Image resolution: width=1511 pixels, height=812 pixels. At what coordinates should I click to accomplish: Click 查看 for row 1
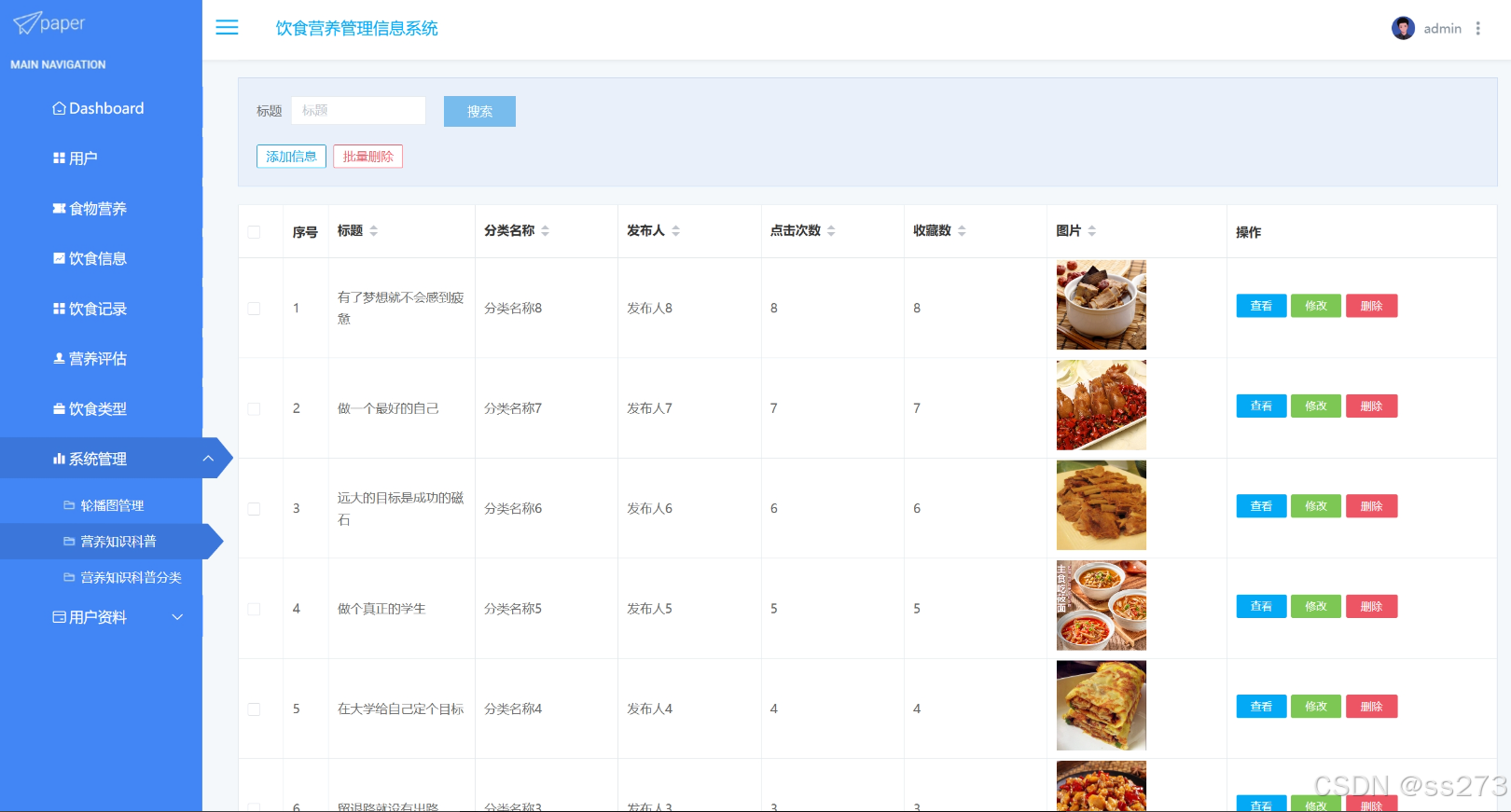pyautogui.click(x=1261, y=306)
